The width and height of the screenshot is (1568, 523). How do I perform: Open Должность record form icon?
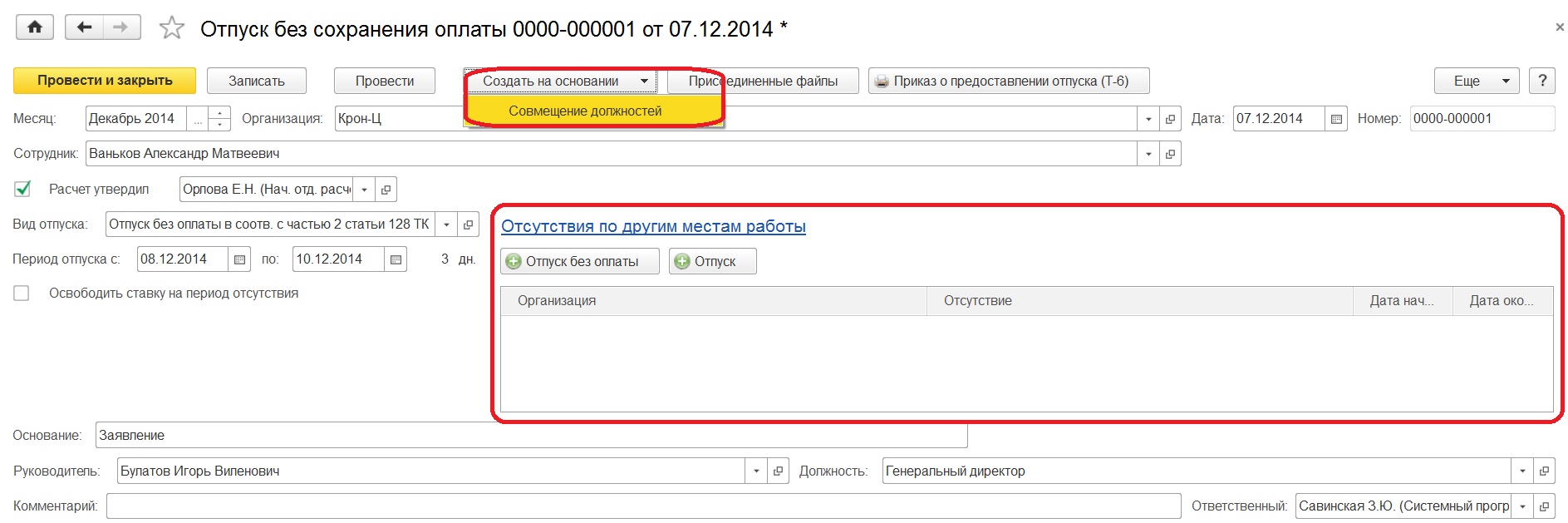point(1544,471)
